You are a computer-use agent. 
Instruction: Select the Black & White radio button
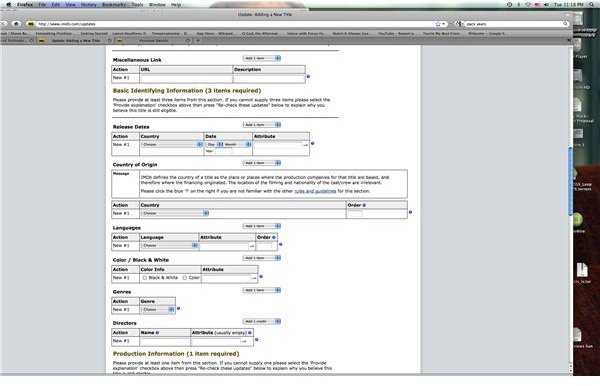(145, 278)
